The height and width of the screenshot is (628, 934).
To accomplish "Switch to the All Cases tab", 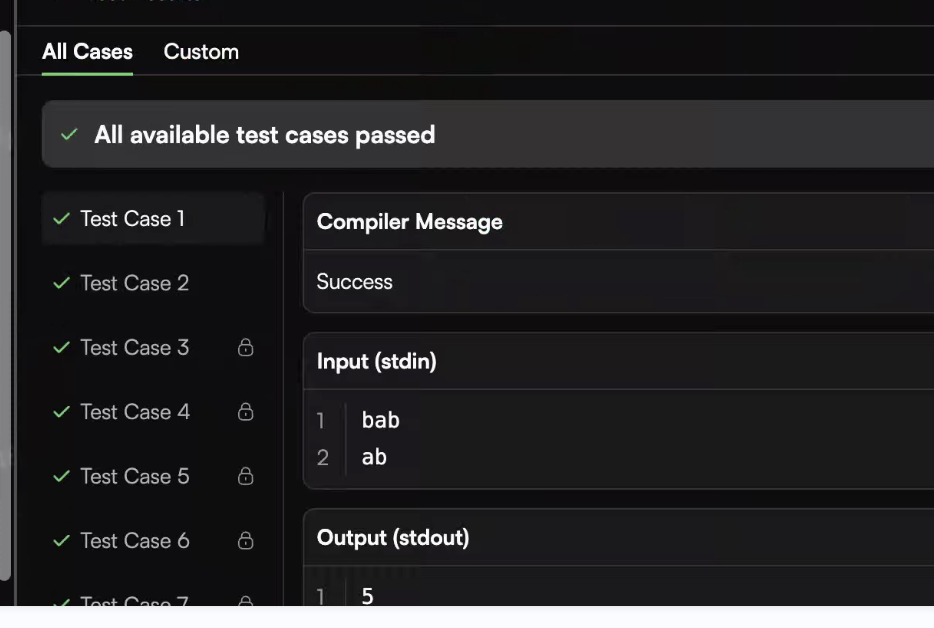I will (x=87, y=52).
